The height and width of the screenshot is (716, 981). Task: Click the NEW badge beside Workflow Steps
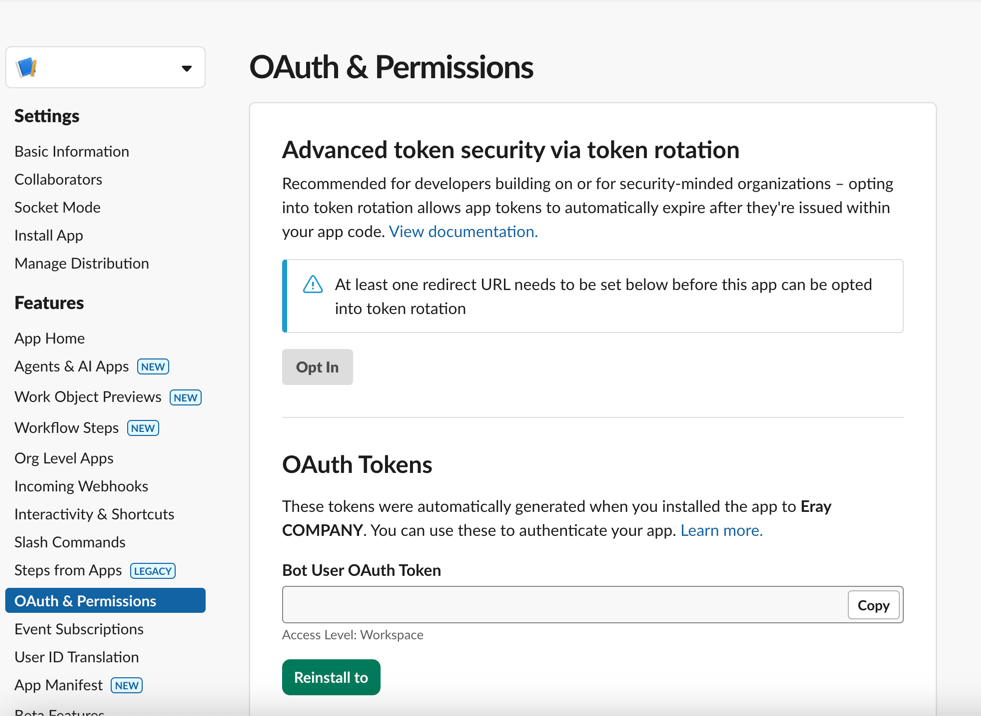click(143, 427)
